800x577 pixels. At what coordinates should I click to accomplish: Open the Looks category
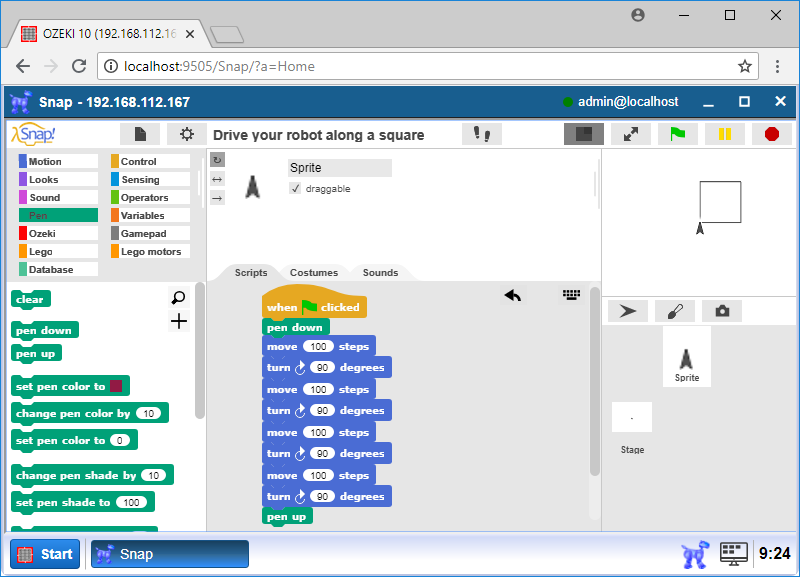click(58, 179)
